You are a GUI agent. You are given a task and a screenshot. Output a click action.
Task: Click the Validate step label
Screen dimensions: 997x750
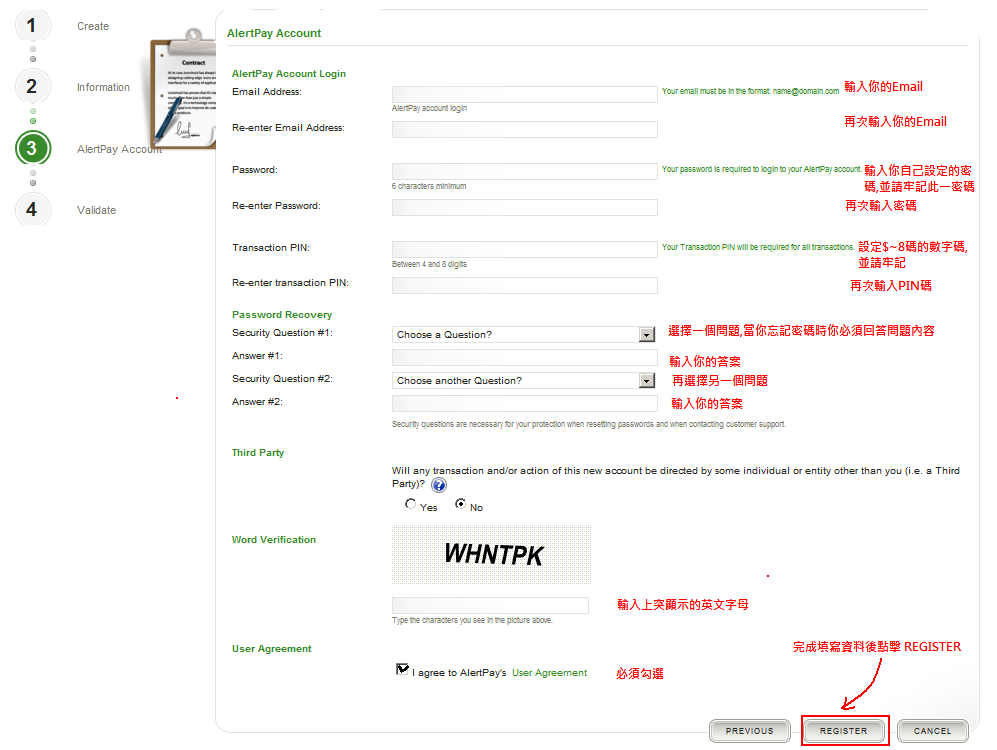(97, 210)
